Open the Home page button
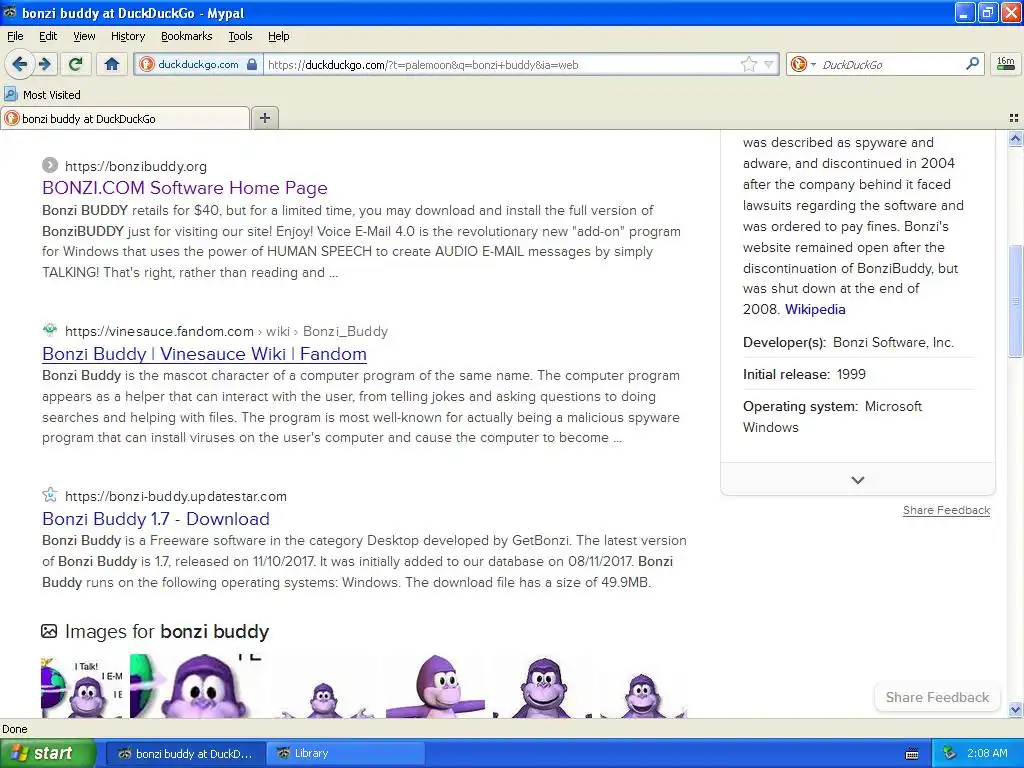 click(x=112, y=64)
